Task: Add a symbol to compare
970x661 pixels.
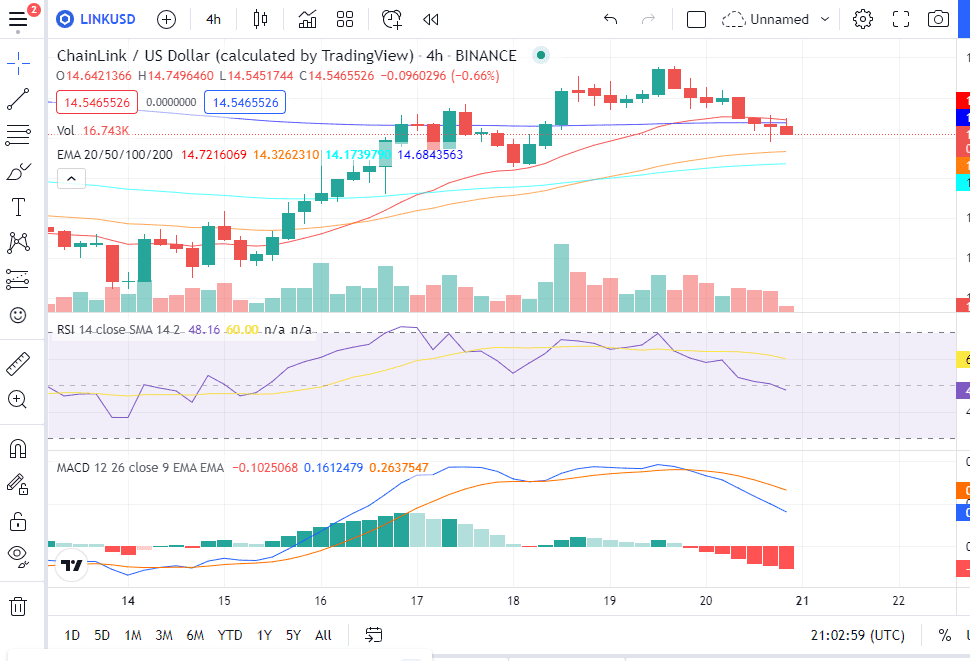Action: (x=166, y=20)
